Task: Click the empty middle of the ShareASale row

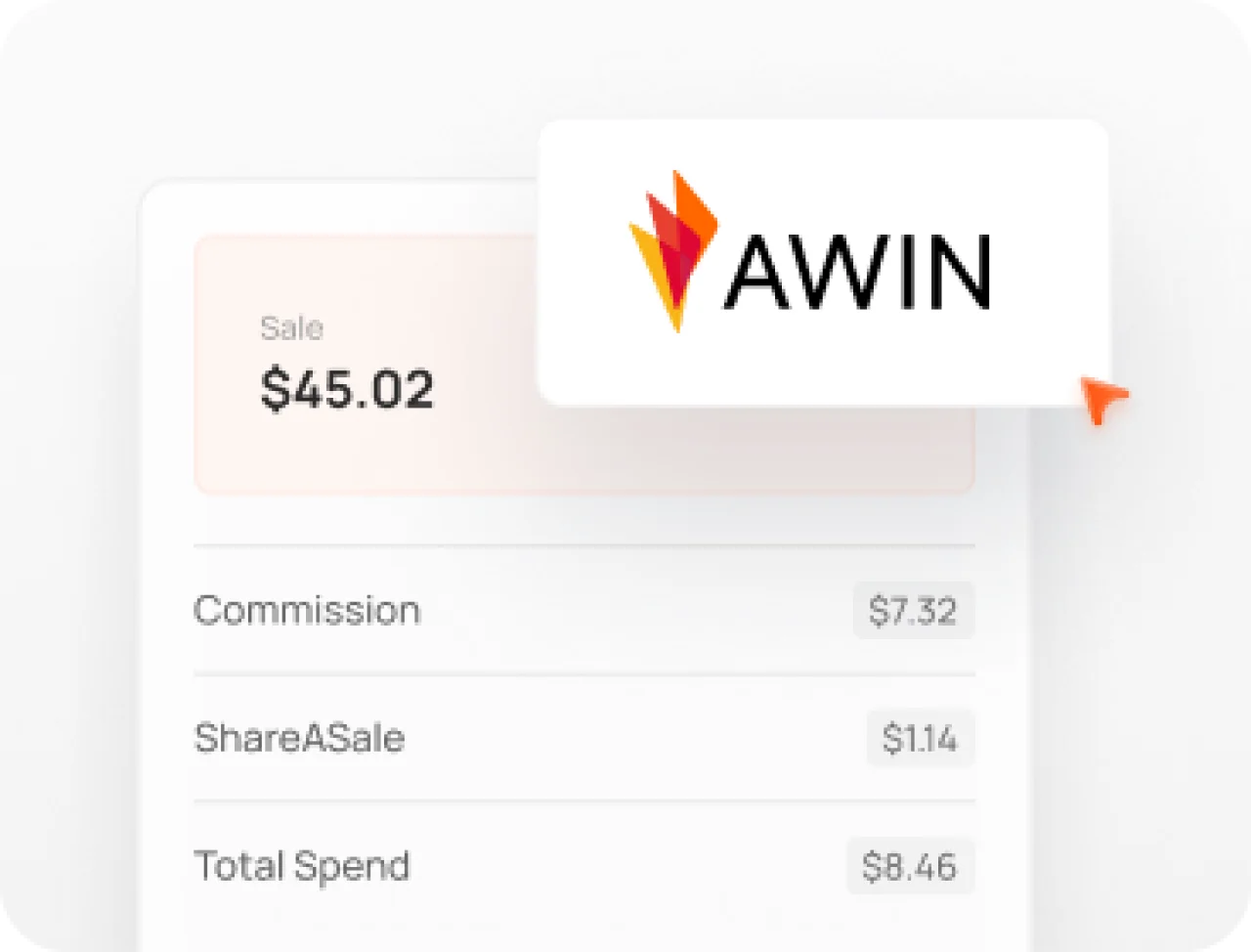Action: 635,738
